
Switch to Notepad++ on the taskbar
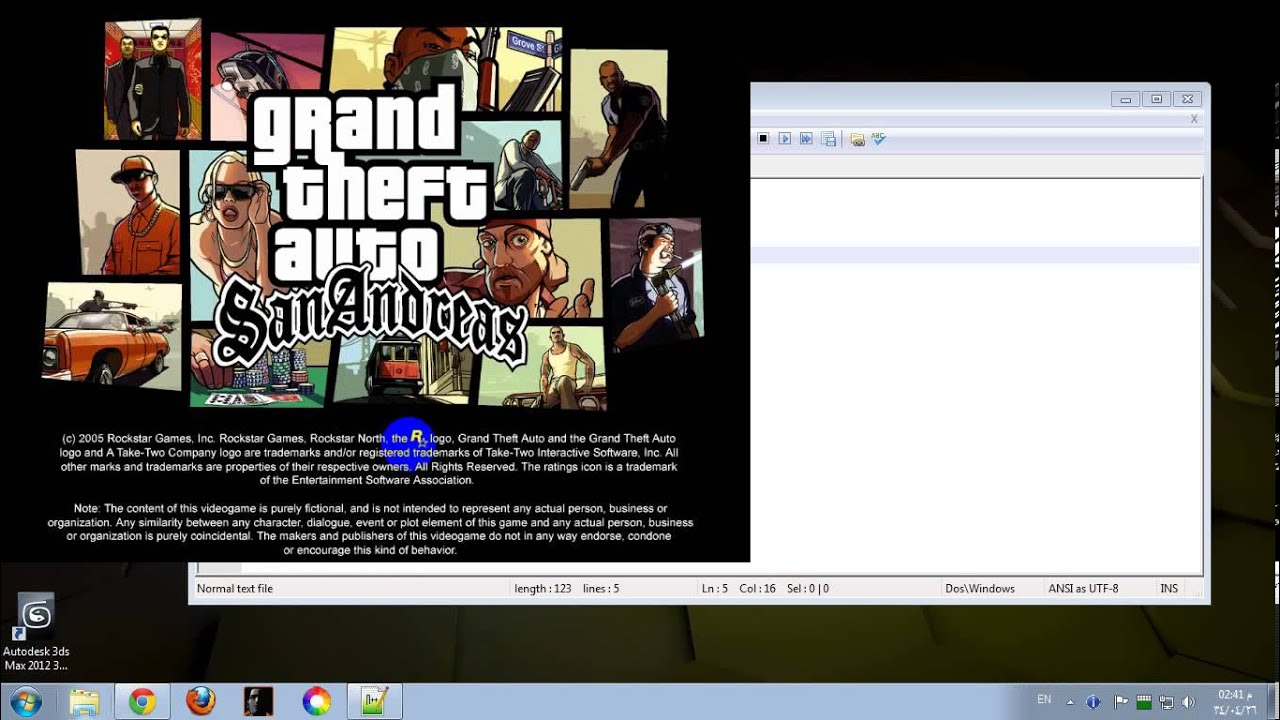374,702
